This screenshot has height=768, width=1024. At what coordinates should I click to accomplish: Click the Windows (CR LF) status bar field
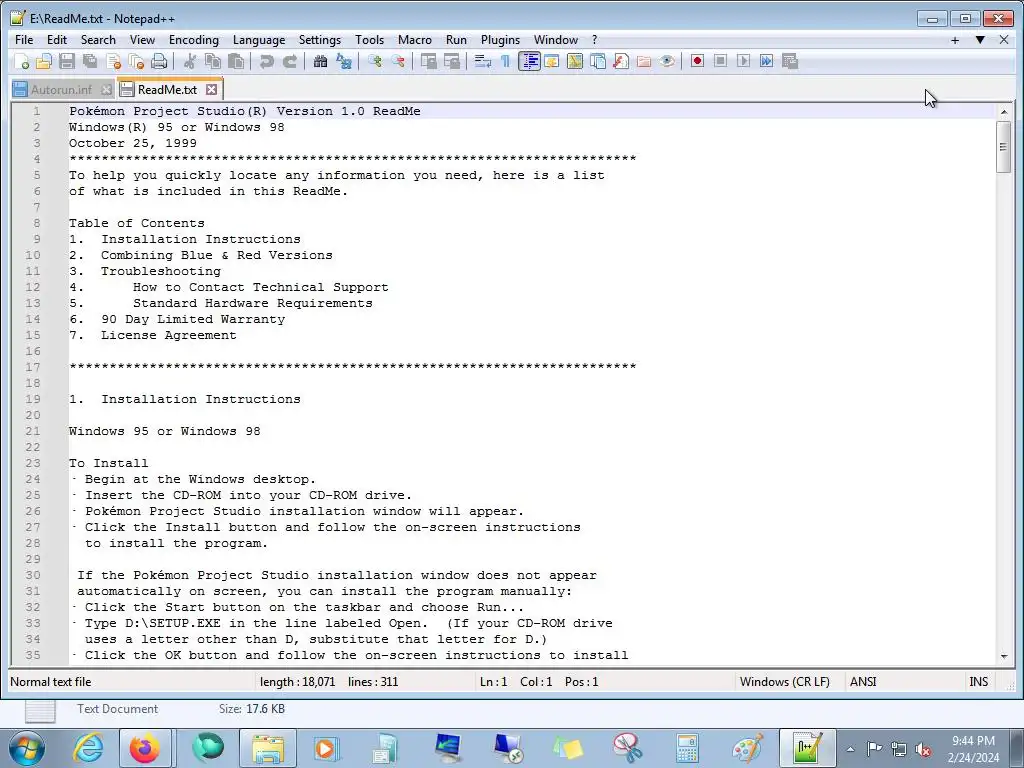point(784,682)
